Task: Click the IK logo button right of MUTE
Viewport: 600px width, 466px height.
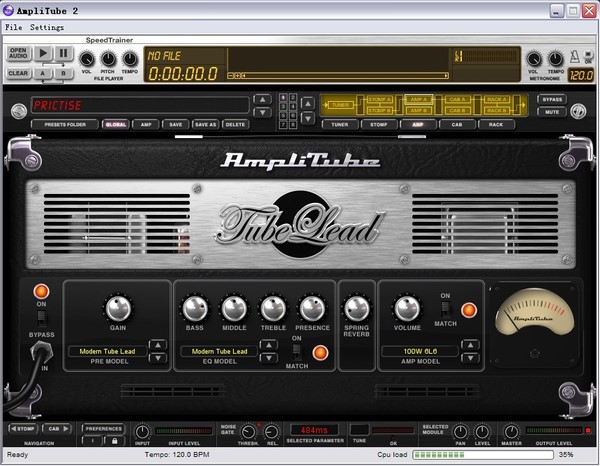Action: [578, 111]
